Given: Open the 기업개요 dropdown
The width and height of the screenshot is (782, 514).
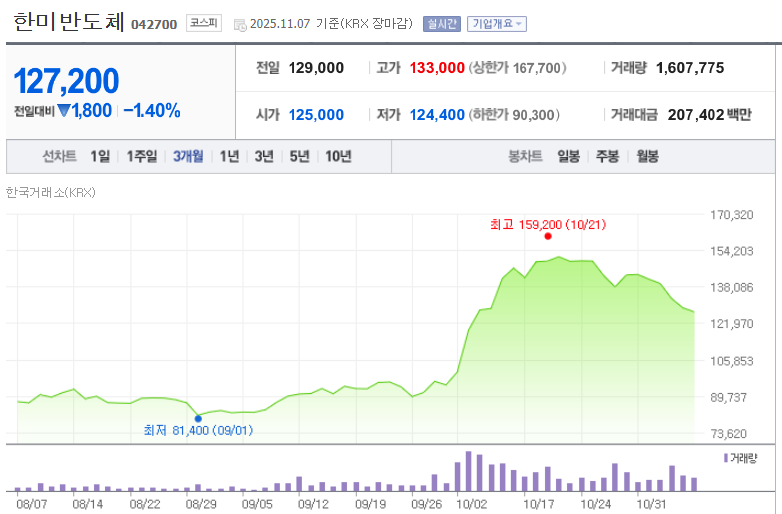Looking at the screenshot, I should click(x=496, y=24).
